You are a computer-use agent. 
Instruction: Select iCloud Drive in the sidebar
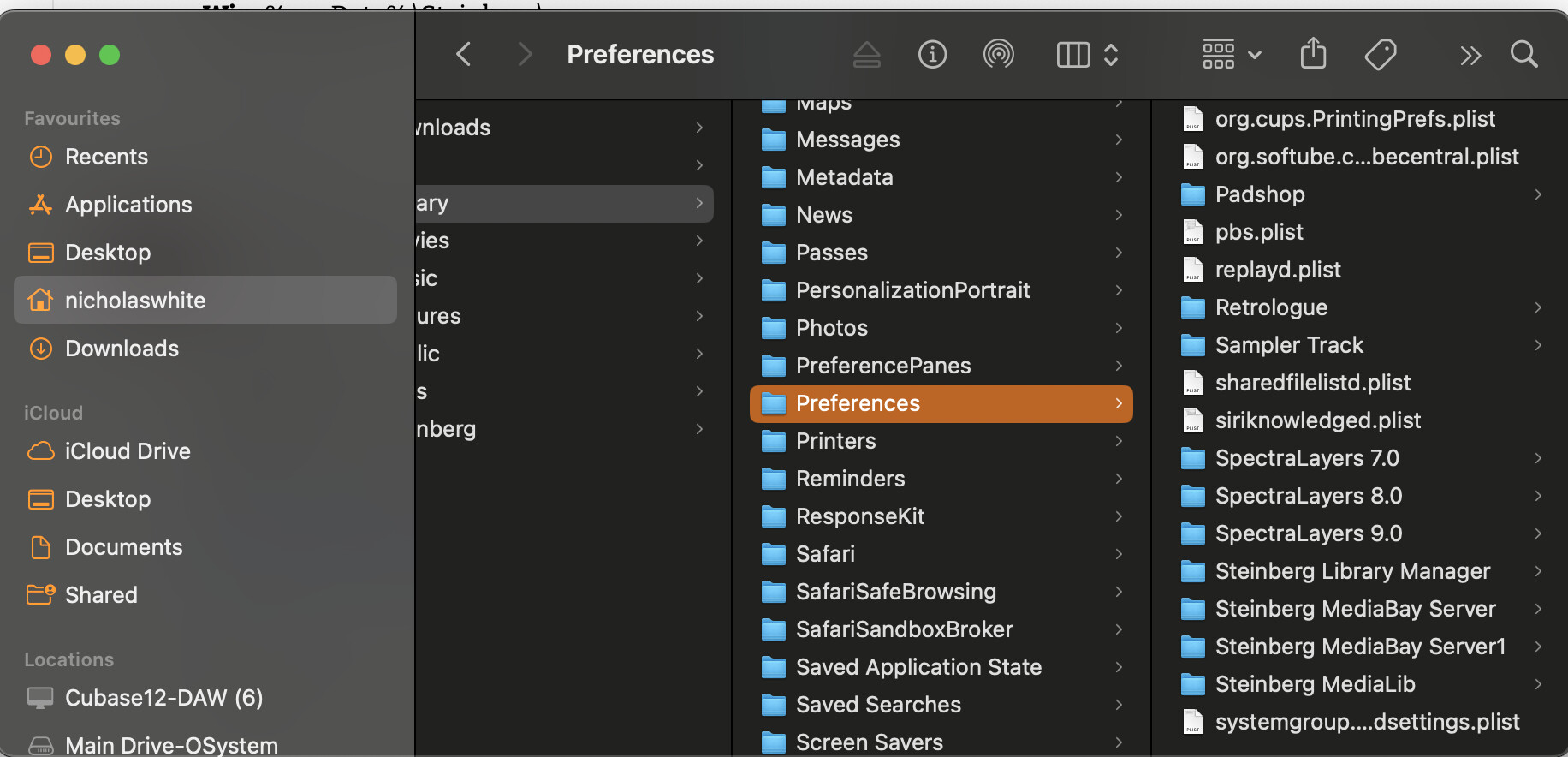(128, 451)
